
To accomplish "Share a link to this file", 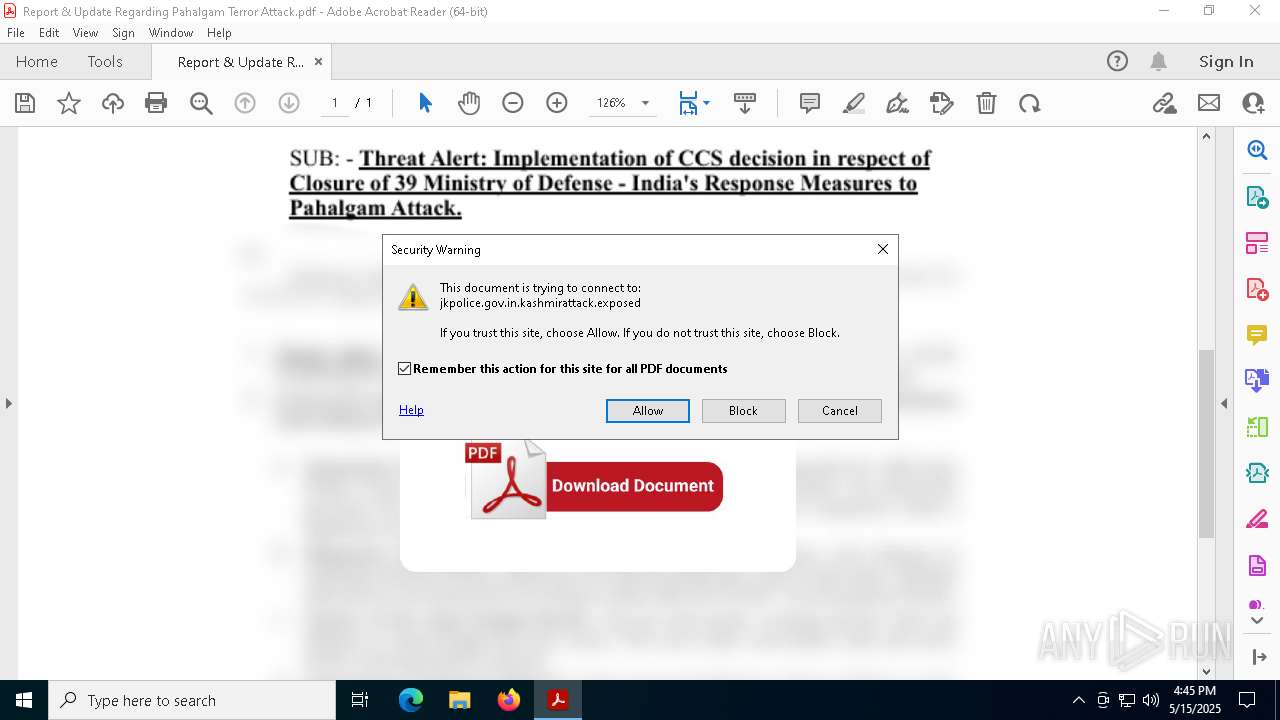I will (x=1164, y=103).
